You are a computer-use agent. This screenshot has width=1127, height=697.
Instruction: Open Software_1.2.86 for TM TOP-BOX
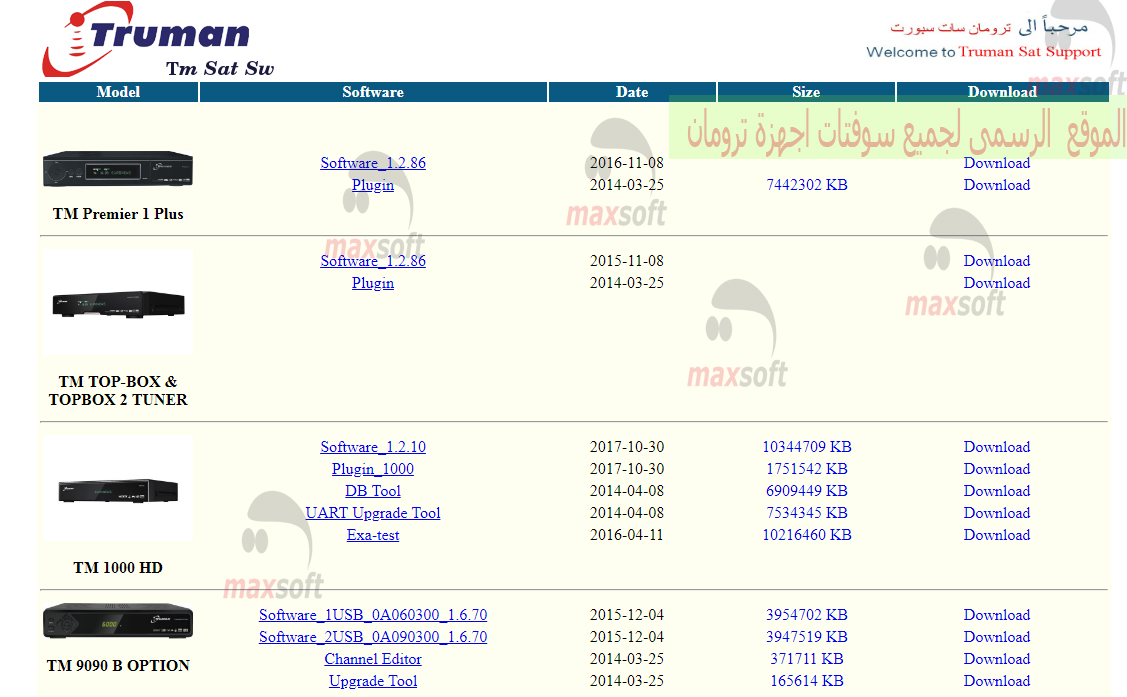pyautogui.click(x=373, y=260)
